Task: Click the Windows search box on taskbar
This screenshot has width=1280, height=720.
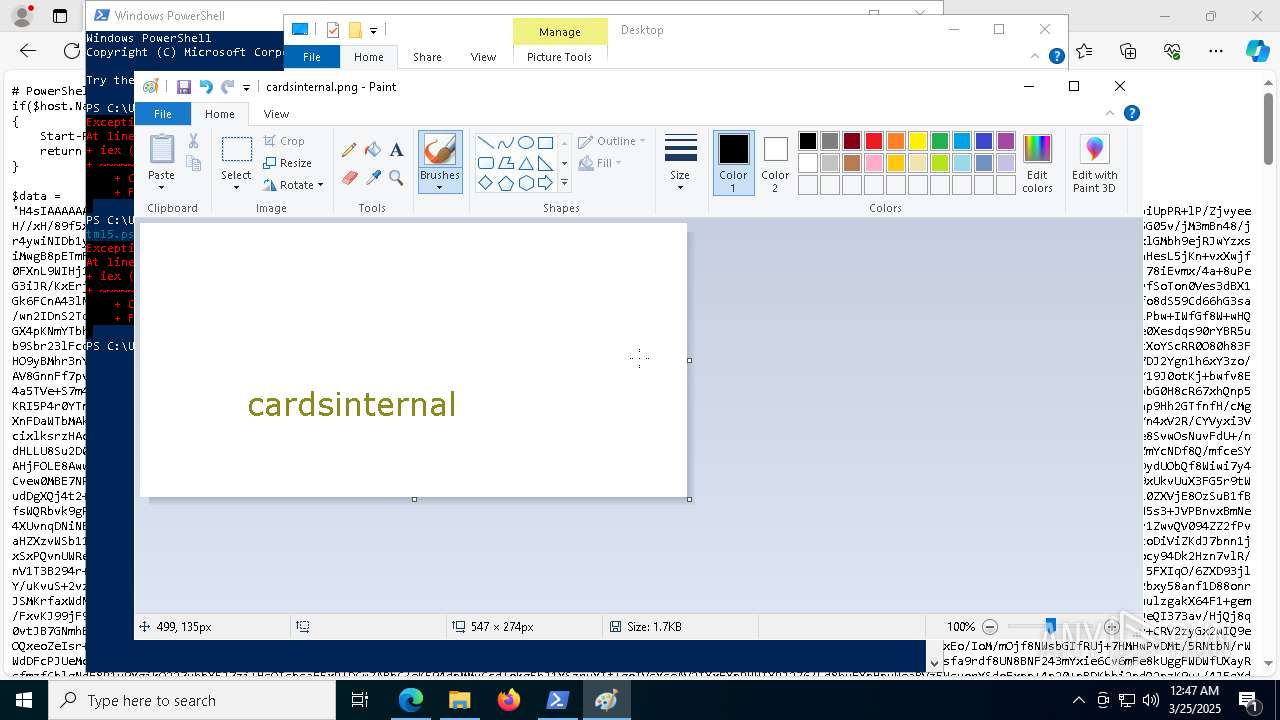Action: click(x=192, y=701)
